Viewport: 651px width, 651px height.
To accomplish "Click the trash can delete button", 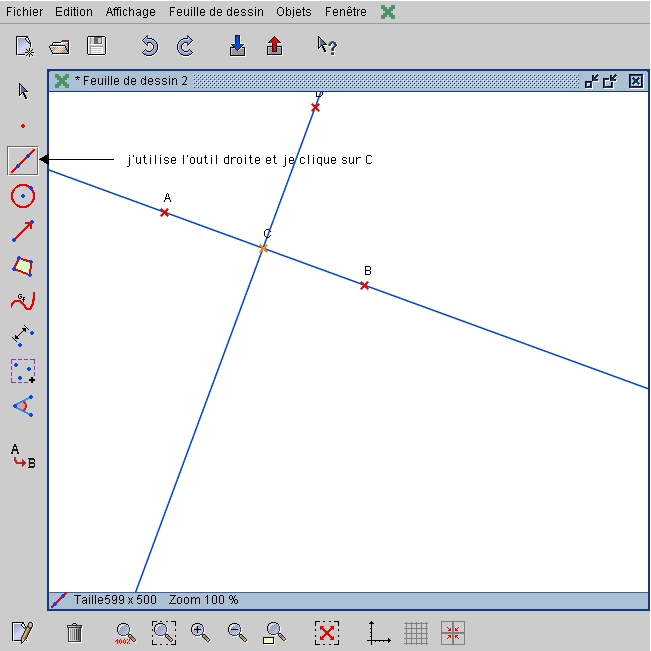I will (x=74, y=632).
